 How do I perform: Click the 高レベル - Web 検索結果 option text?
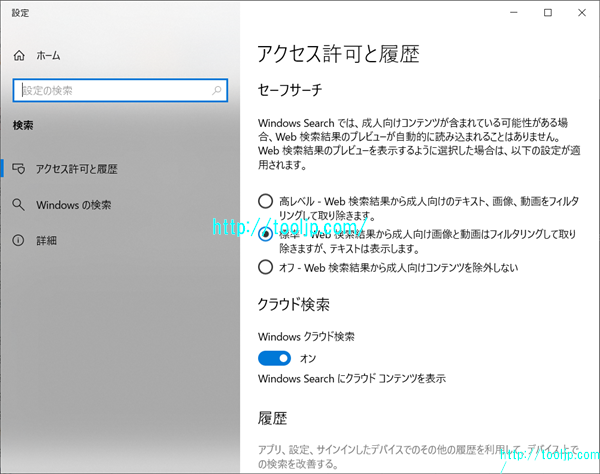pyautogui.click(x=429, y=208)
